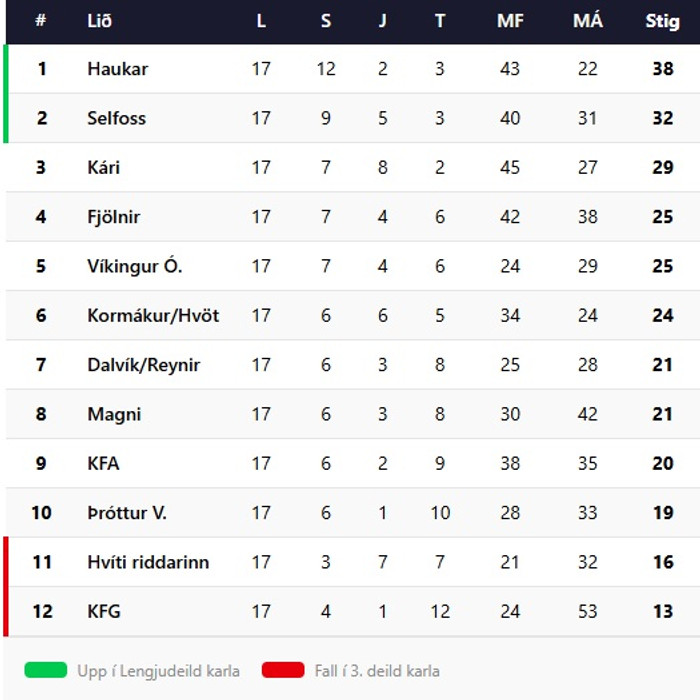Click the Kormákur/Hvöt team name
The image size is (700, 700).
coord(153,316)
